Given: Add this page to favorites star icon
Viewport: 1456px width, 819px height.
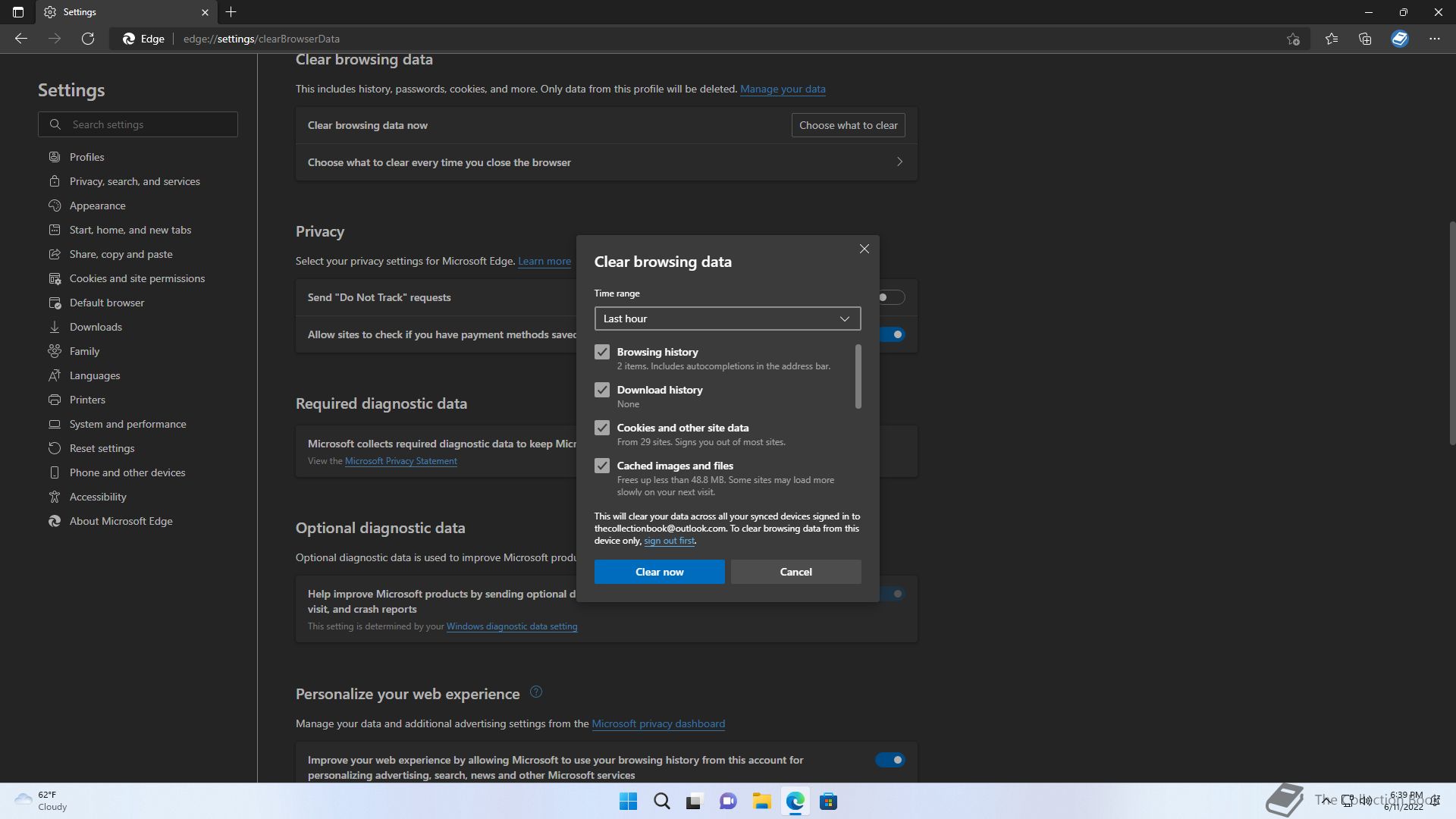Looking at the screenshot, I should tap(1293, 39).
